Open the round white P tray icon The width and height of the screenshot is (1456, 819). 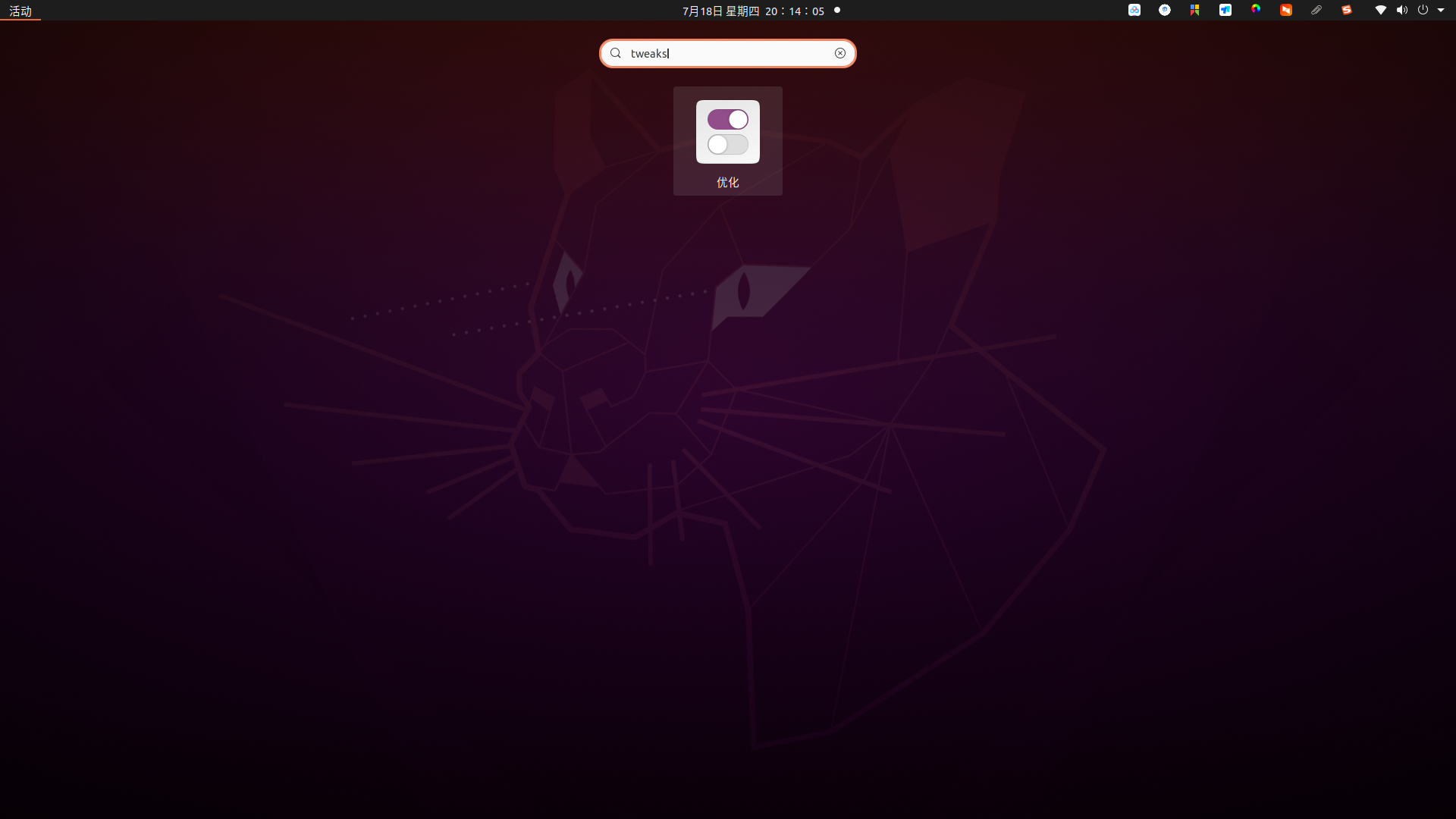(x=1165, y=11)
